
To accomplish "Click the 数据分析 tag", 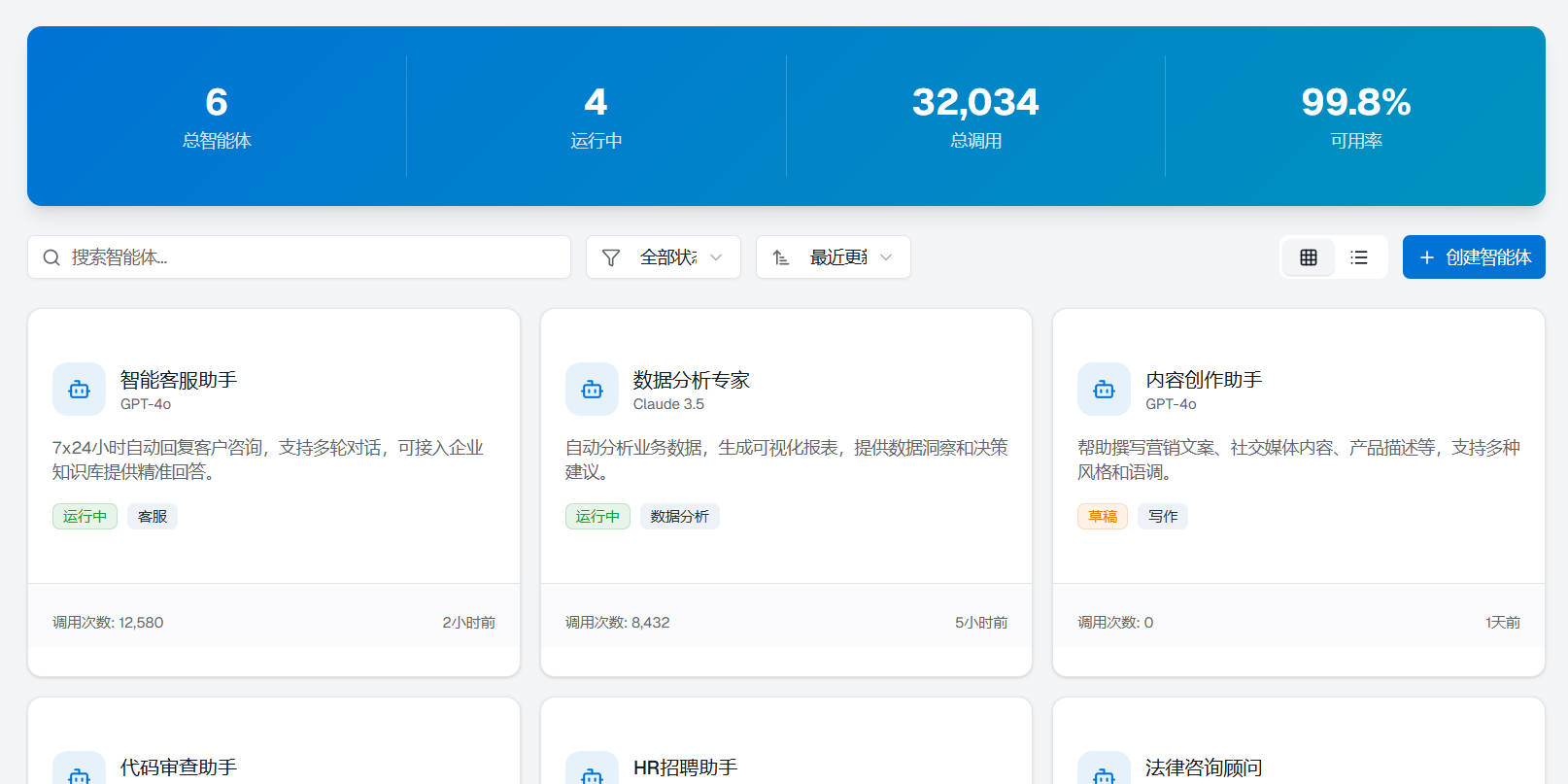I will [x=680, y=516].
